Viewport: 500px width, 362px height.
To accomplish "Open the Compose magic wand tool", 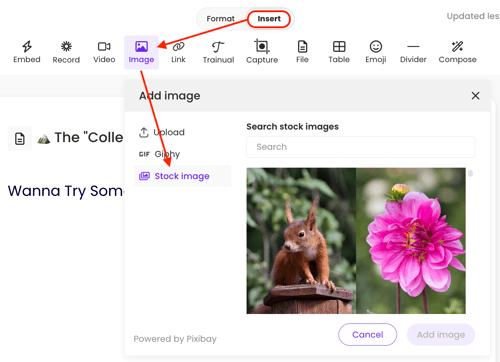I will coord(457,52).
